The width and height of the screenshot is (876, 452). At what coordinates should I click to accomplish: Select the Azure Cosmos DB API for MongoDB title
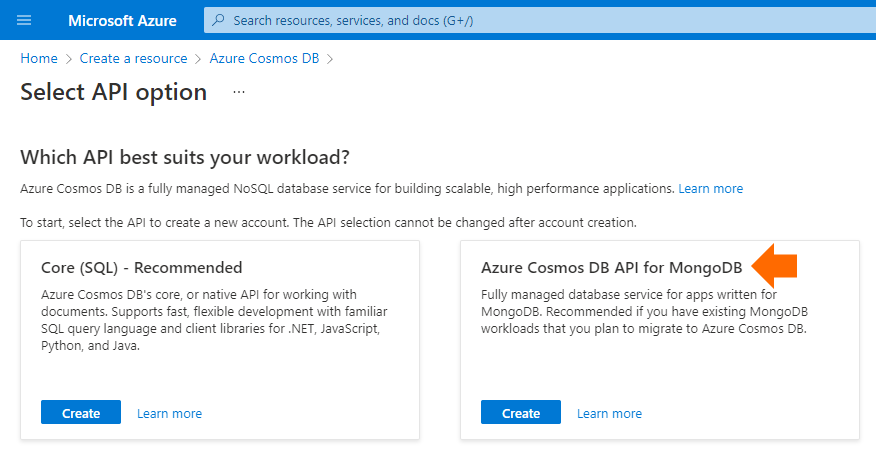pos(612,268)
